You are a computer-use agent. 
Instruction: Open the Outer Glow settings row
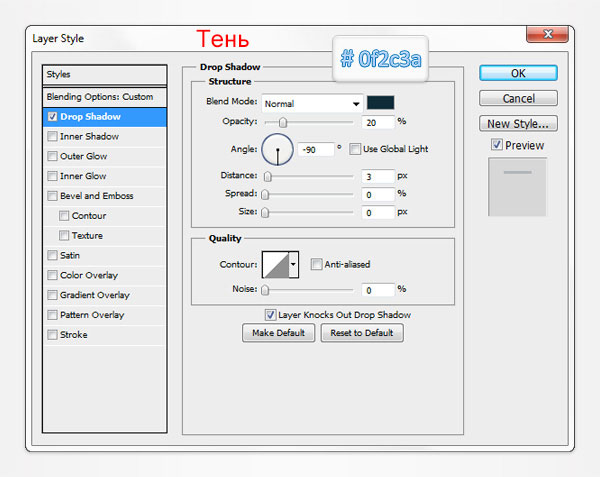tap(104, 156)
